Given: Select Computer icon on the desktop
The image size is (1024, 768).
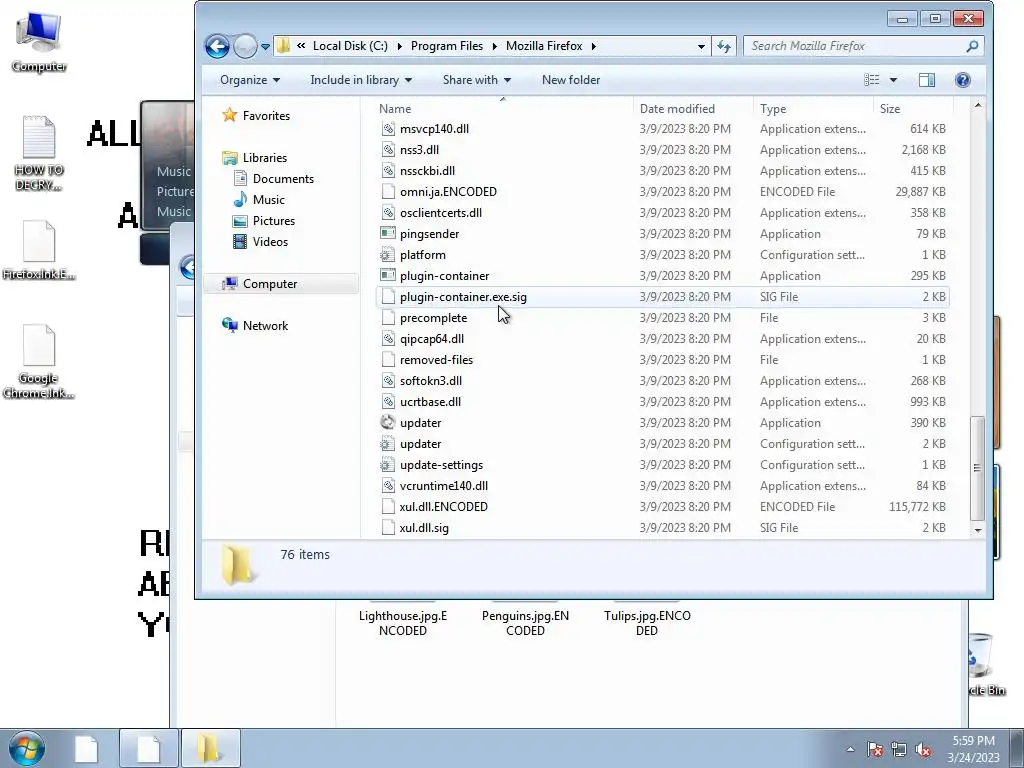Looking at the screenshot, I should point(39,41).
